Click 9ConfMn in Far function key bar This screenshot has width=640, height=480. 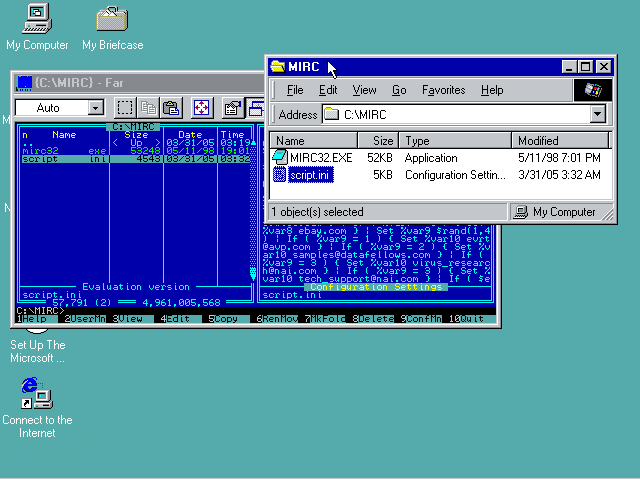(x=421, y=319)
